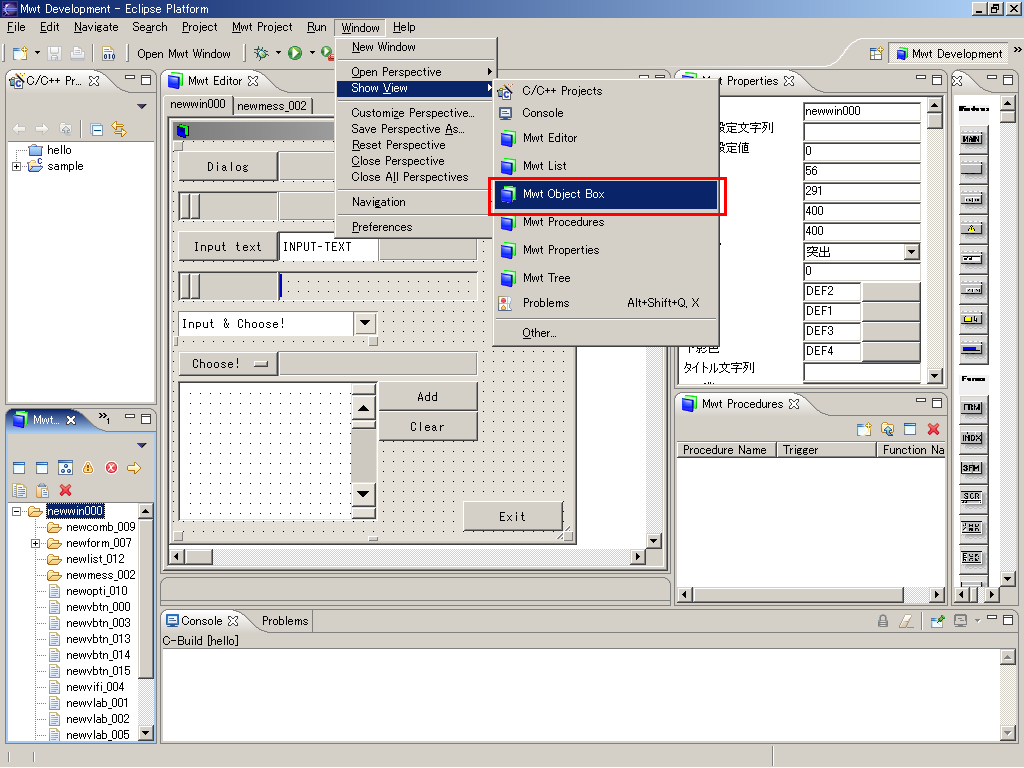Select the INDX form object icon
This screenshot has height=768, width=1024.
click(972, 438)
